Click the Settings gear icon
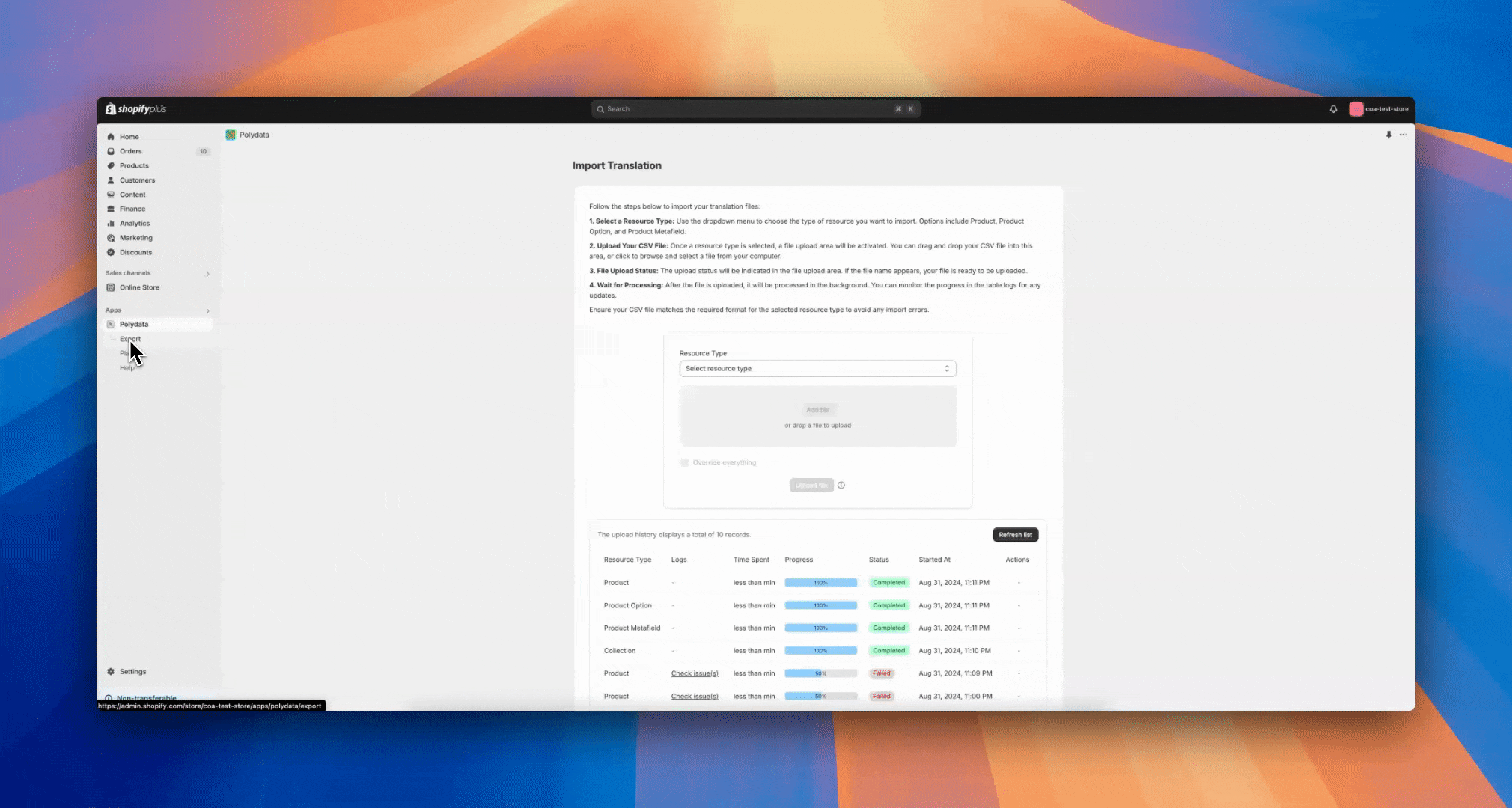 (111, 672)
